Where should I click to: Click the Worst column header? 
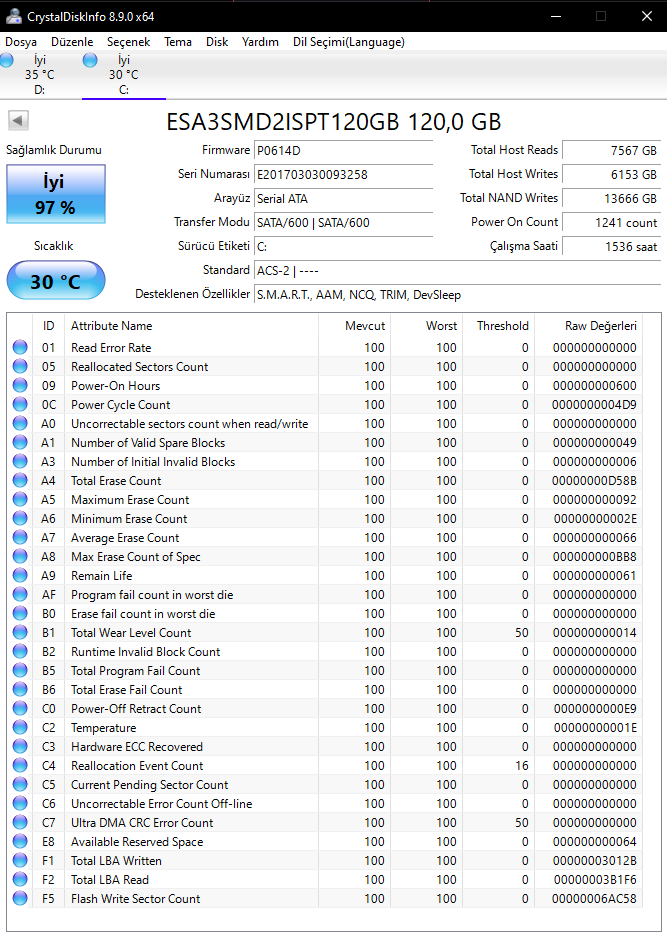click(426, 326)
